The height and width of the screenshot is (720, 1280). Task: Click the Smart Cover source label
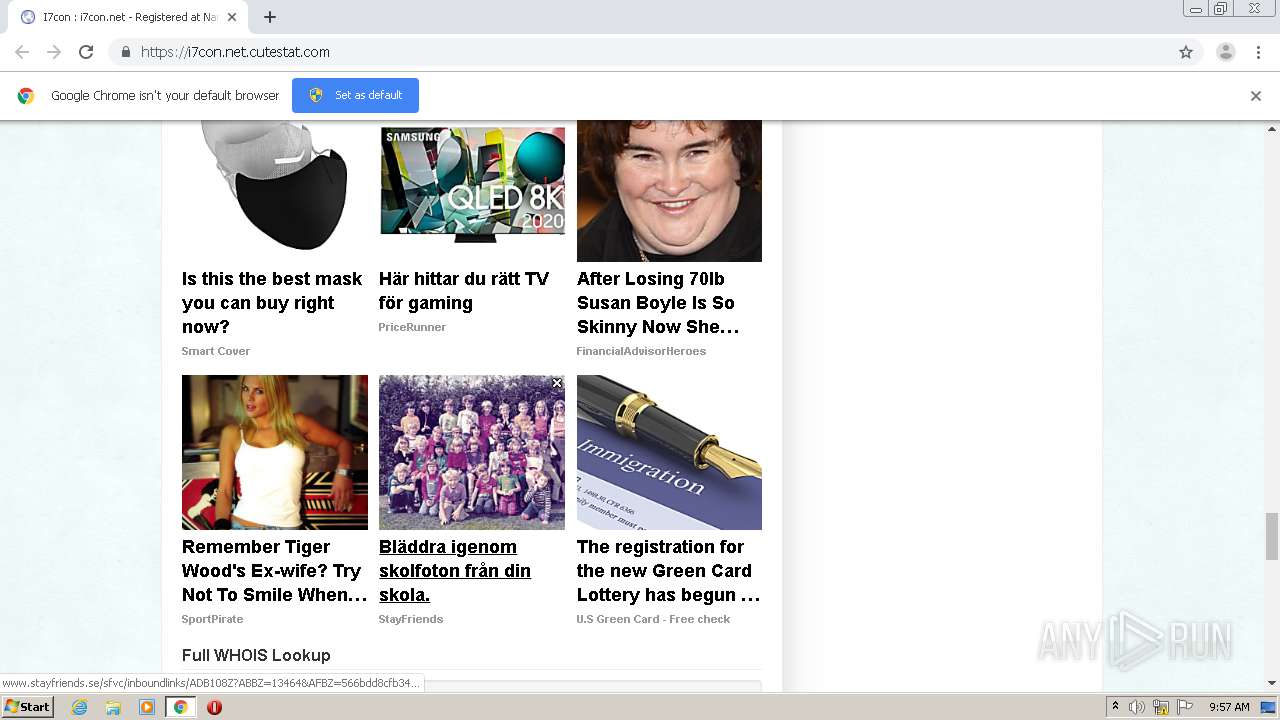216,351
